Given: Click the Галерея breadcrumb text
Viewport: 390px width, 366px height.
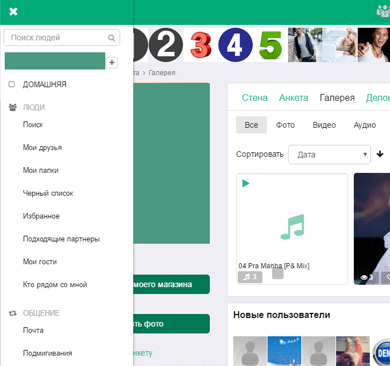Looking at the screenshot, I should [162, 73].
